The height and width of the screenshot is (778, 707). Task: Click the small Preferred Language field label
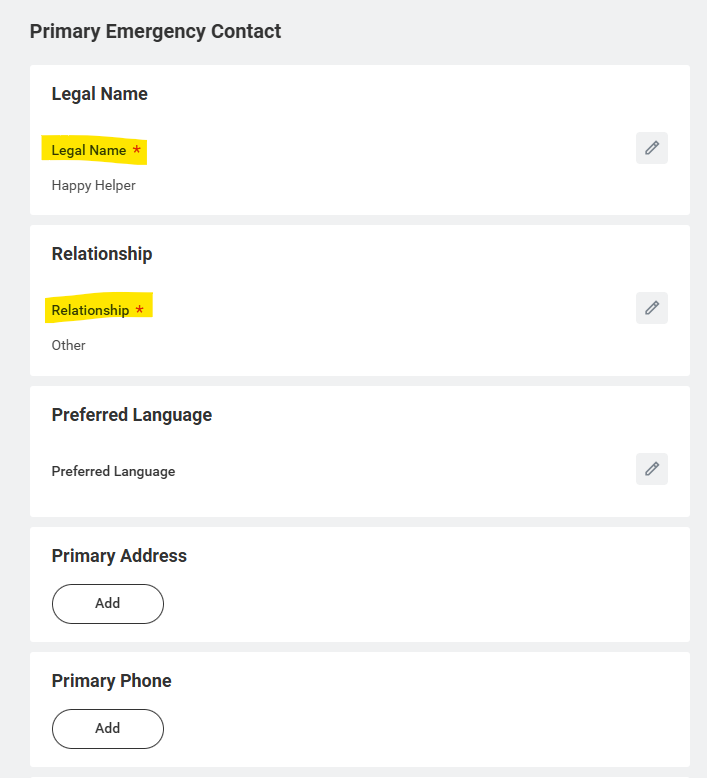click(x=113, y=471)
